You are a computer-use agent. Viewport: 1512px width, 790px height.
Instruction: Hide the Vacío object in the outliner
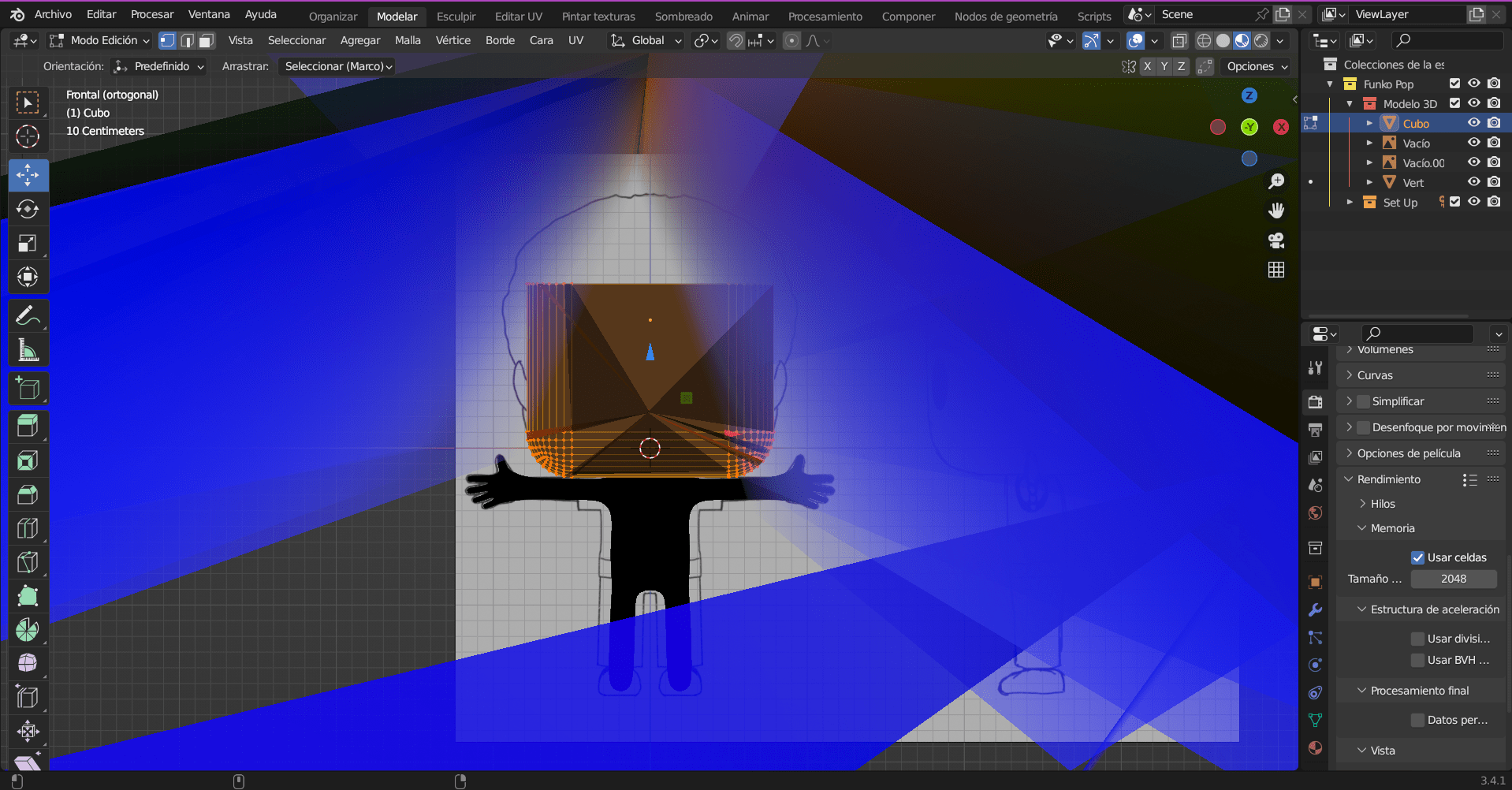[x=1473, y=143]
